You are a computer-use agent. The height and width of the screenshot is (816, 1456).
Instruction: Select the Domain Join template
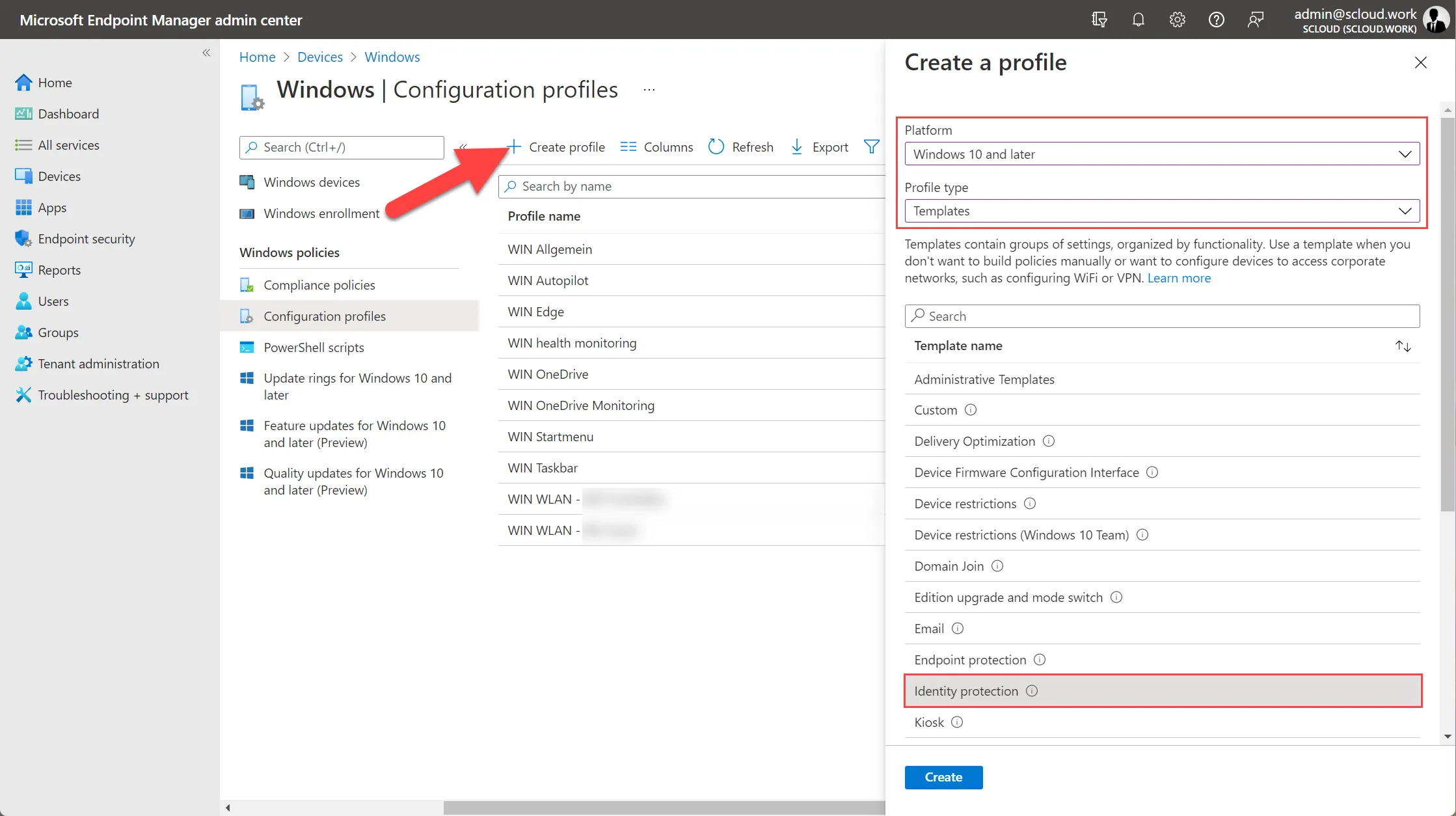(1162, 566)
